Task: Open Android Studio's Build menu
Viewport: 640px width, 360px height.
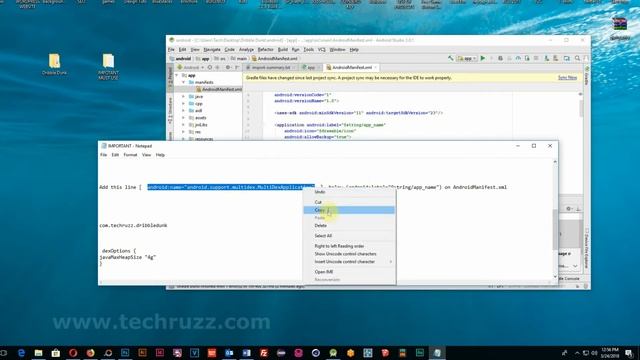Action: [282, 49]
